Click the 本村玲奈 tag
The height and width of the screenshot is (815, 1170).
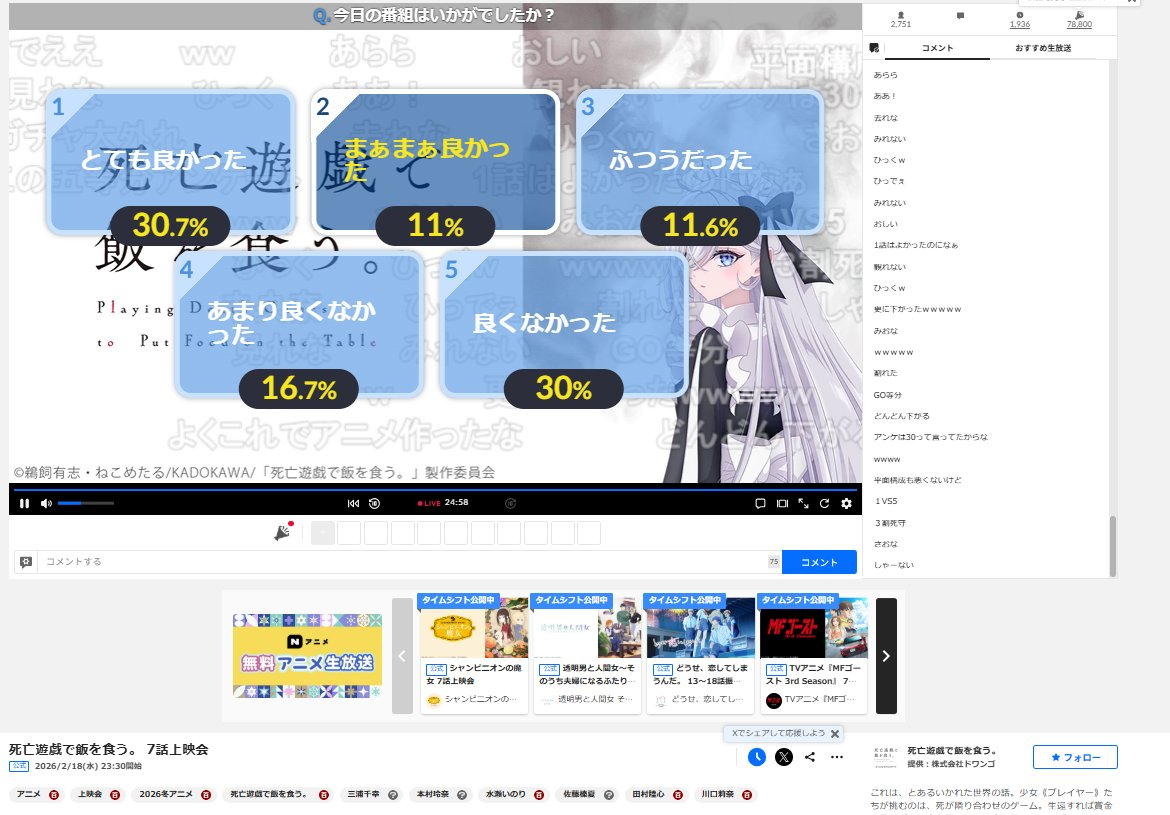(x=433, y=794)
